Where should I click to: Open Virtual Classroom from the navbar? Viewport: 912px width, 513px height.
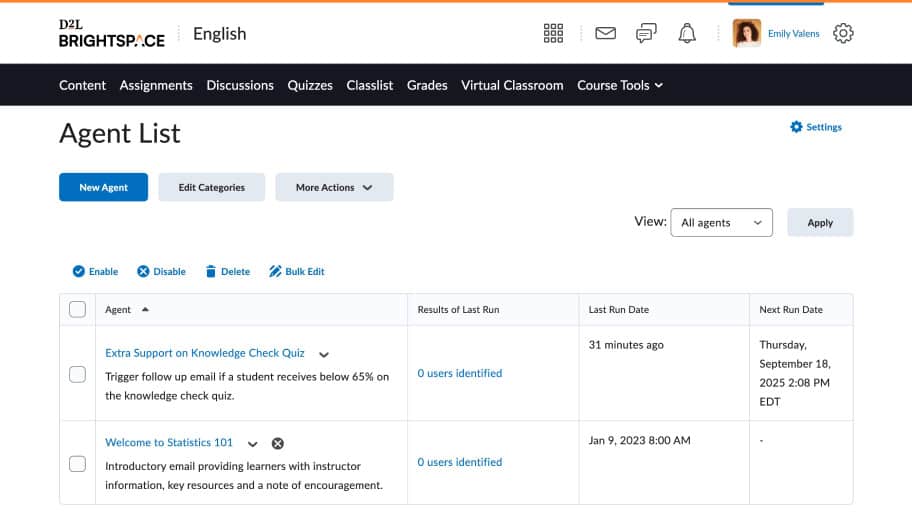click(512, 86)
